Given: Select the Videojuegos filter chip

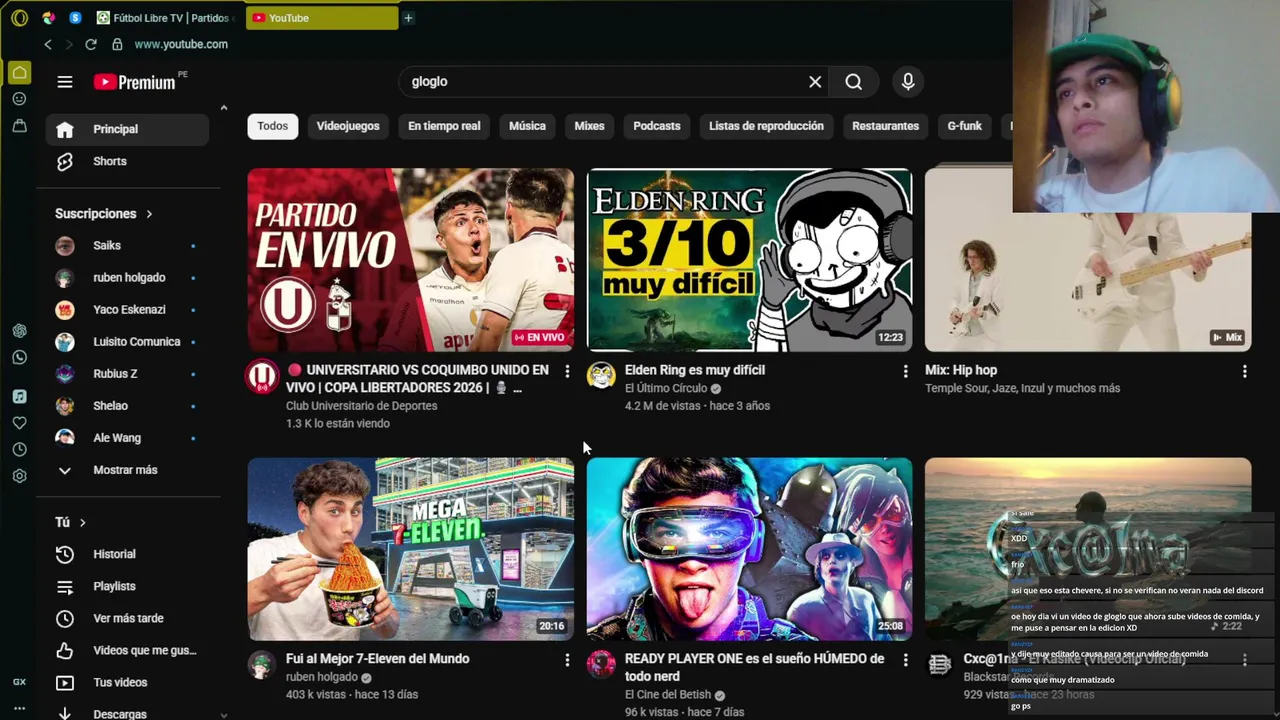Looking at the screenshot, I should point(348,126).
